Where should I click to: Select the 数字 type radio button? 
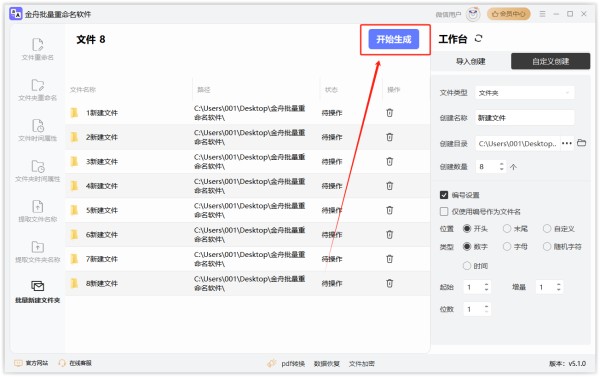[x=467, y=246]
